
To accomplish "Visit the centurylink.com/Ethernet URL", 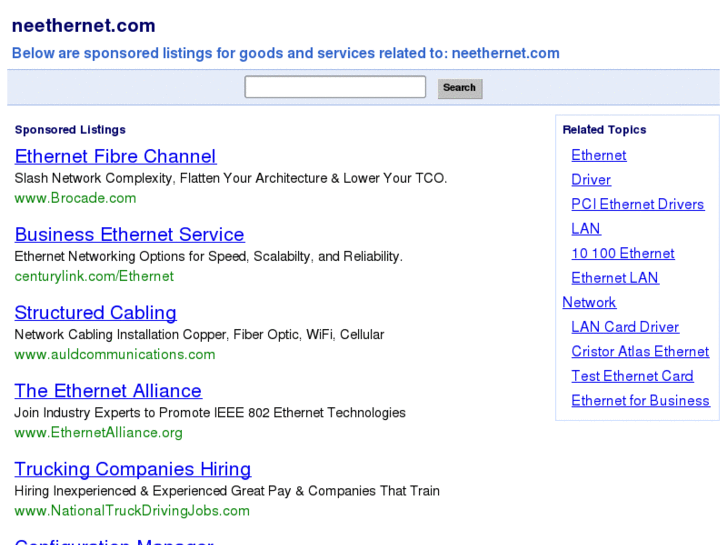I will [94, 276].
